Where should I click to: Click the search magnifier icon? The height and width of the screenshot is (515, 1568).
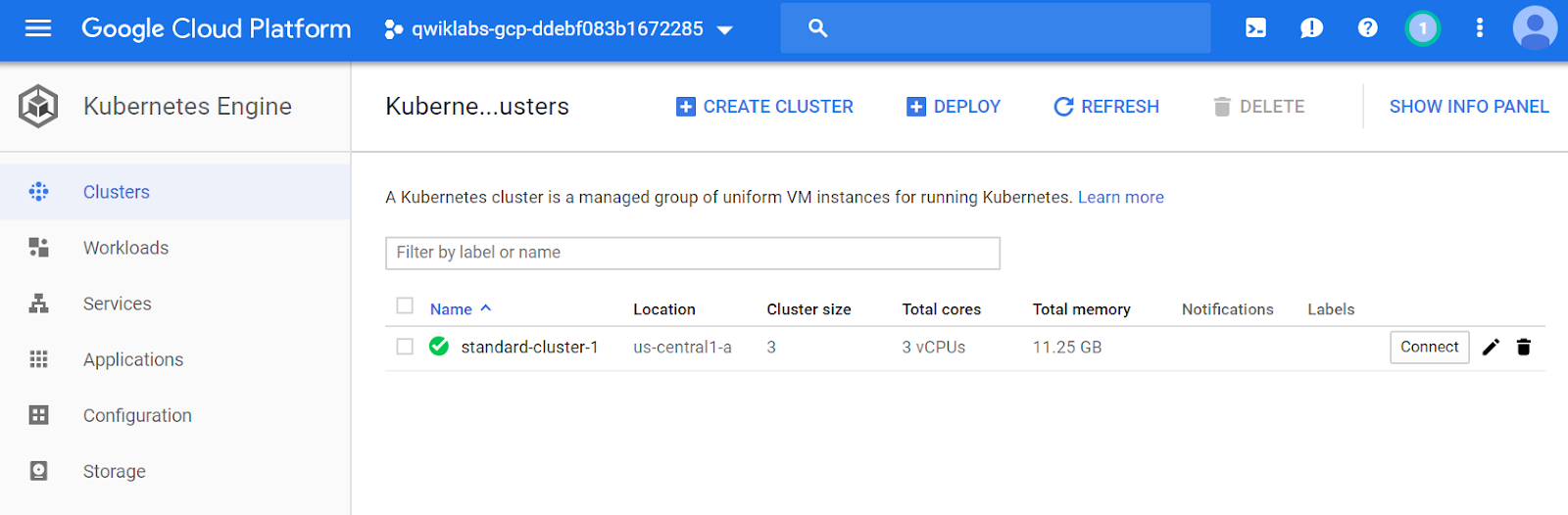pos(818,28)
